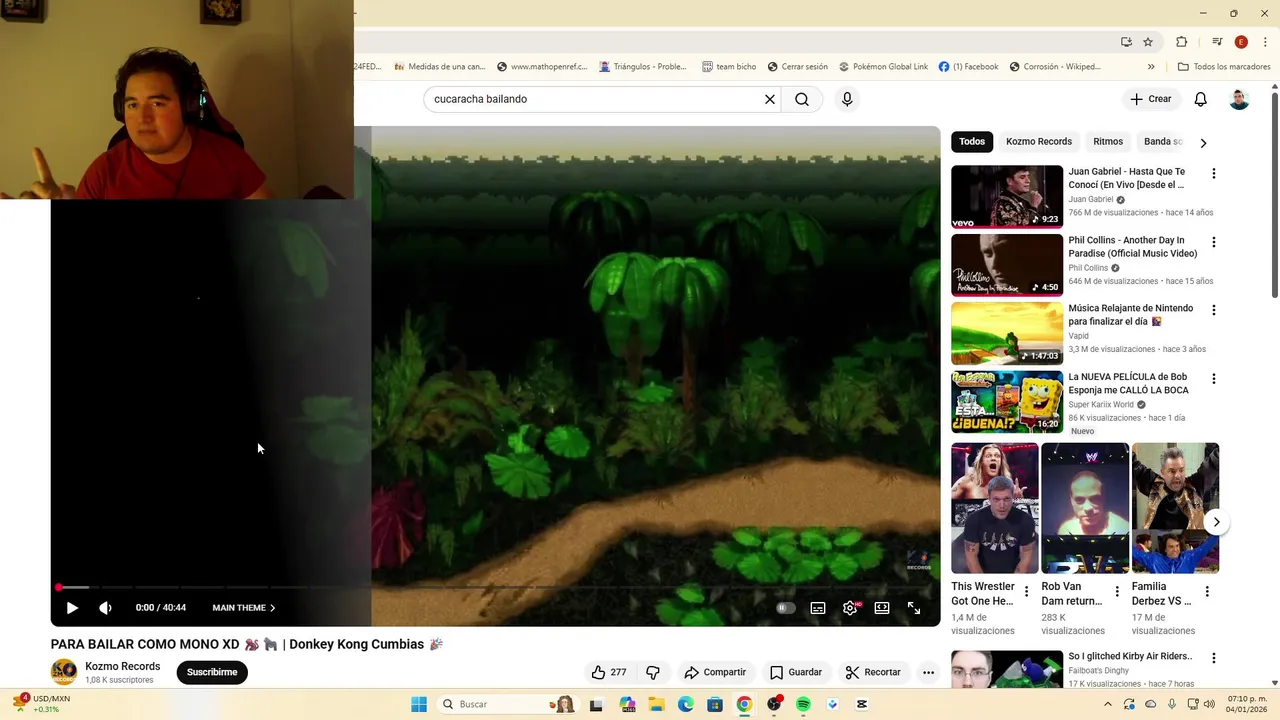Open player settings gear with HD badge

coord(850,608)
